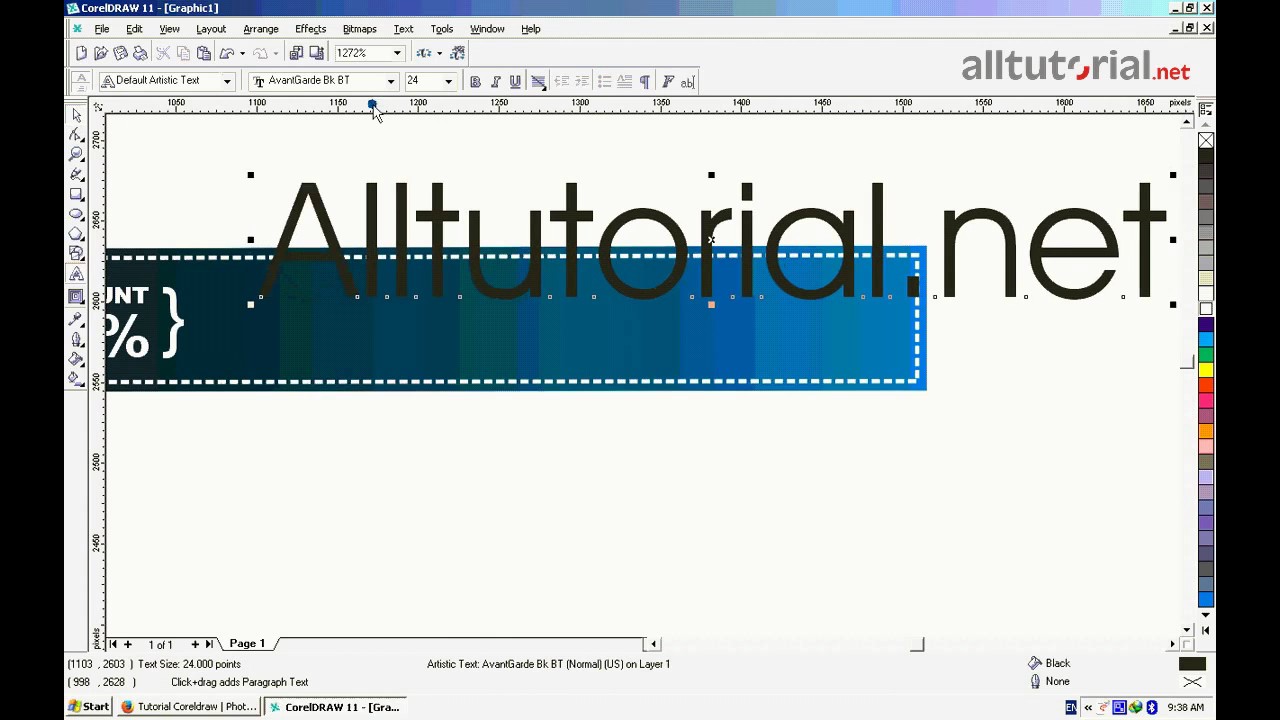Click the Import icon in the toolbar
Screen dimensions: 1280x720
(x=297, y=53)
